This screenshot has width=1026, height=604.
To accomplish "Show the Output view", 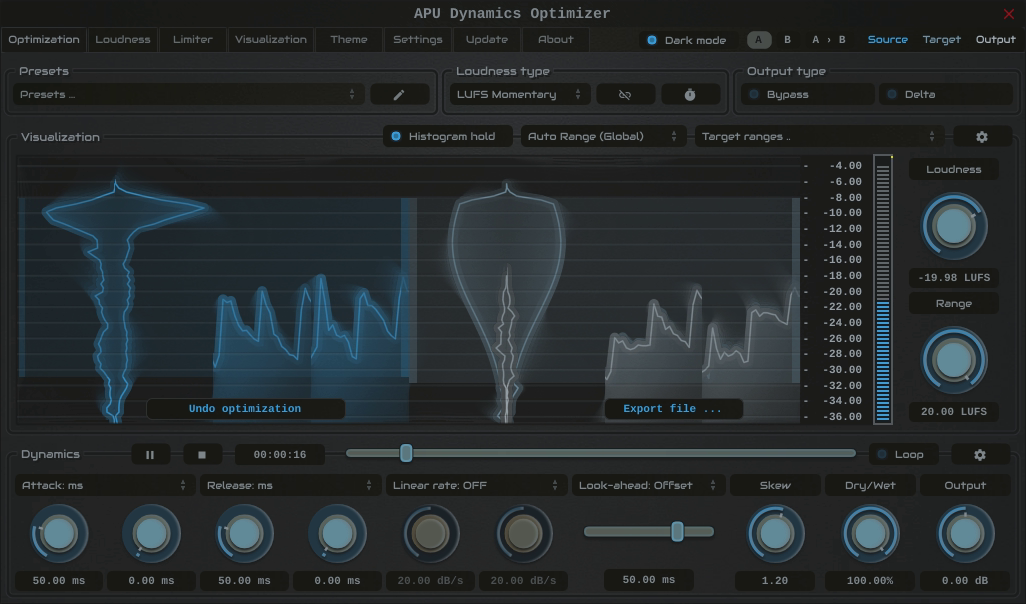I will pos(995,40).
